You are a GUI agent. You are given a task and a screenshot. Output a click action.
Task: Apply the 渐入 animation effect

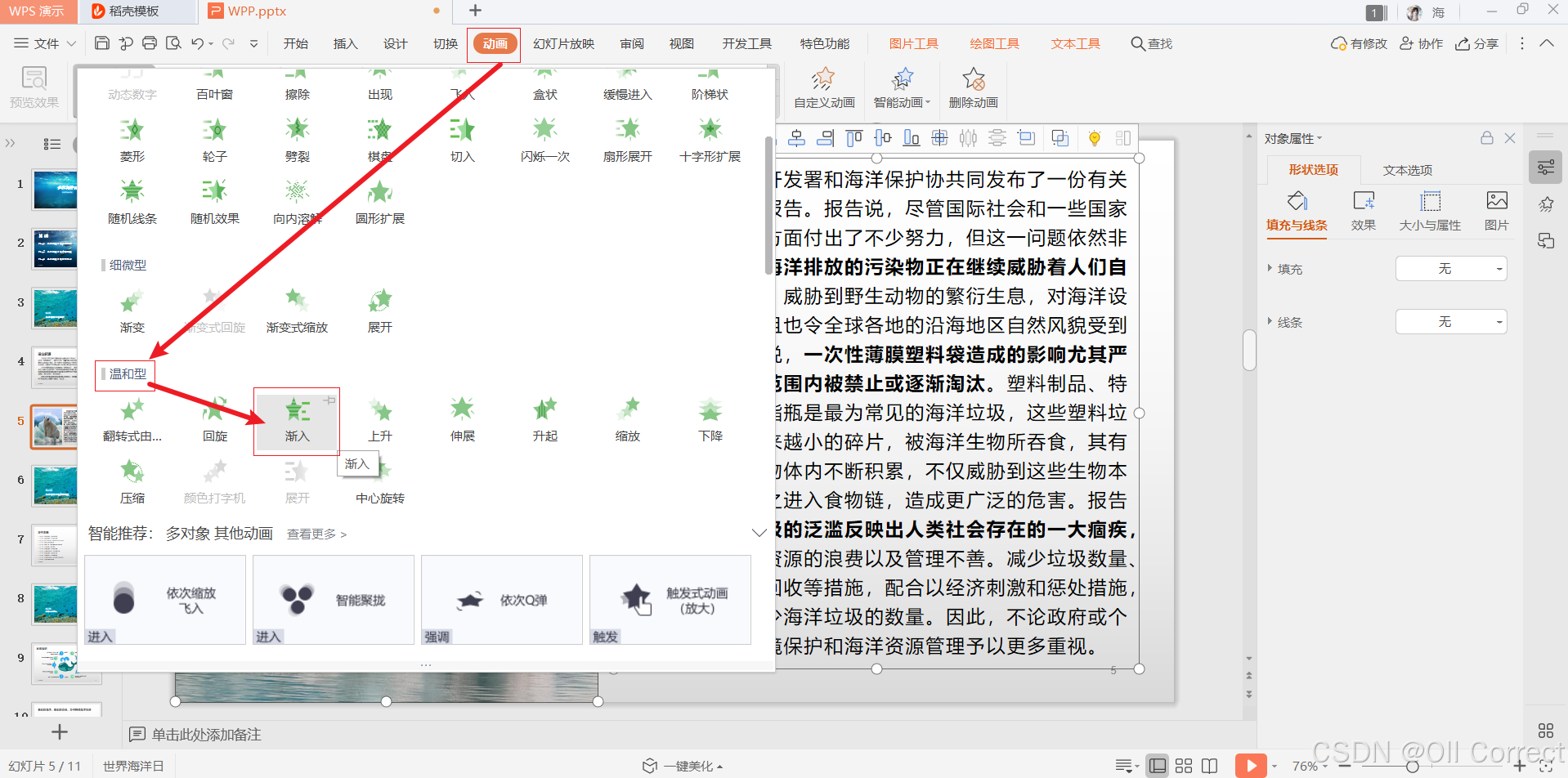[297, 420]
